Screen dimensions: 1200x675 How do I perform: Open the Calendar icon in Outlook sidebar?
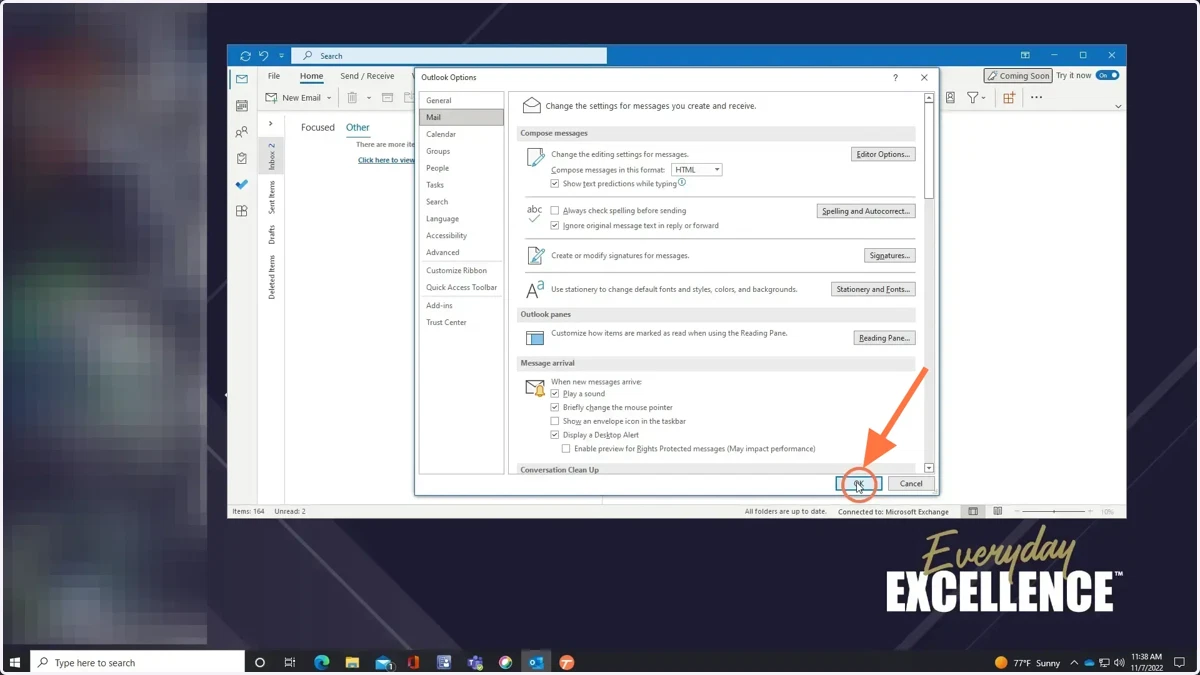pyautogui.click(x=242, y=105)
